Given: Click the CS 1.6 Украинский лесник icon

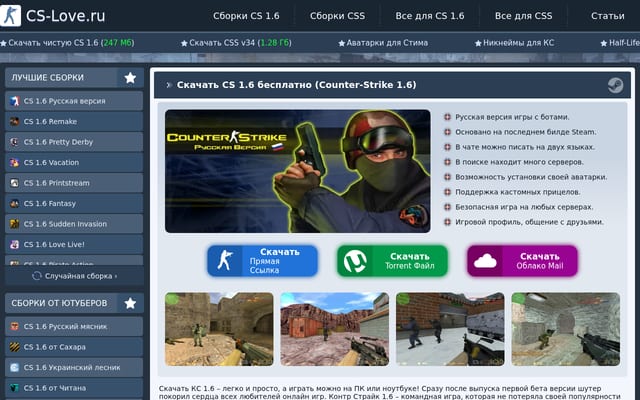Looking at the screenshot, I should click(x=15, y=367).
